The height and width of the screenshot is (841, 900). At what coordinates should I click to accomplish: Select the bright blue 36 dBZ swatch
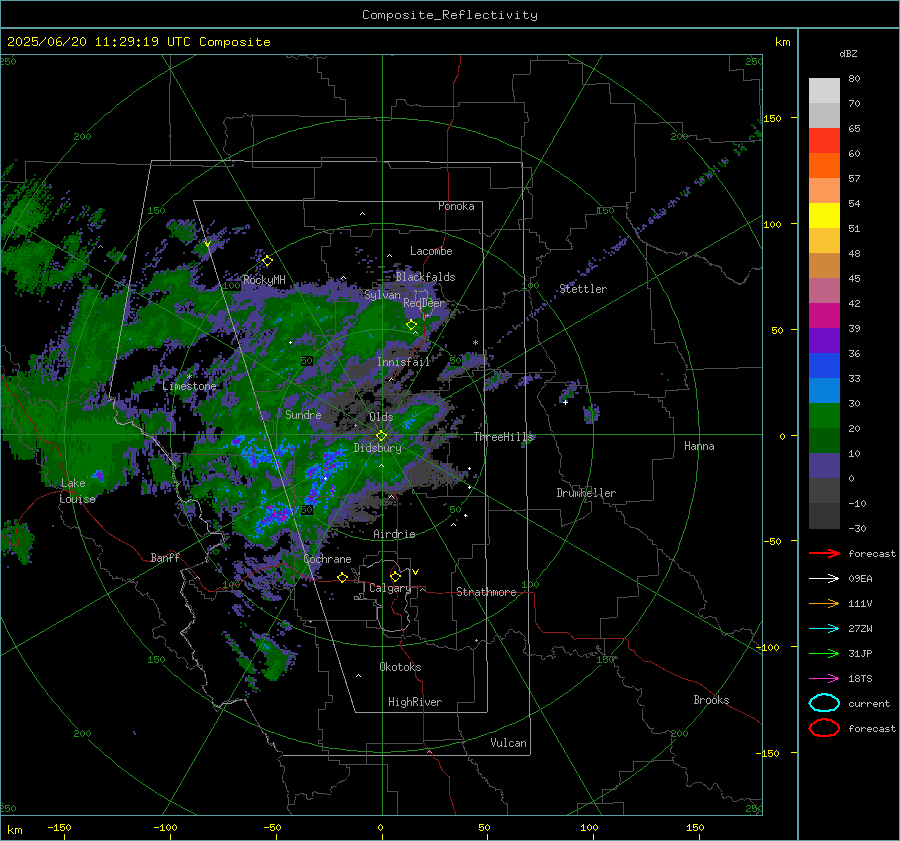(x=824, y=365)
